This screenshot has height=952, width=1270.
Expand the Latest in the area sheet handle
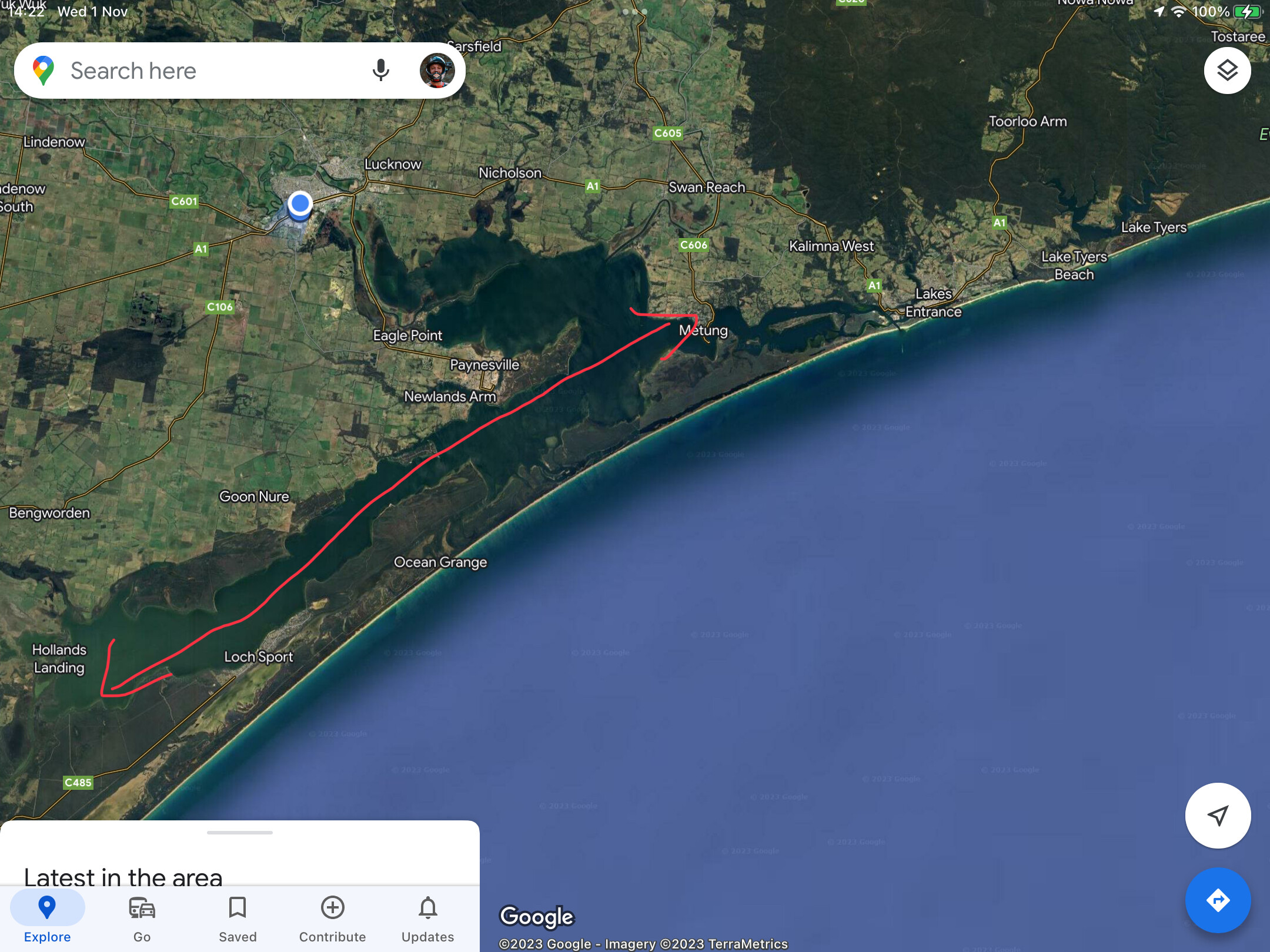tap(240, 832)
